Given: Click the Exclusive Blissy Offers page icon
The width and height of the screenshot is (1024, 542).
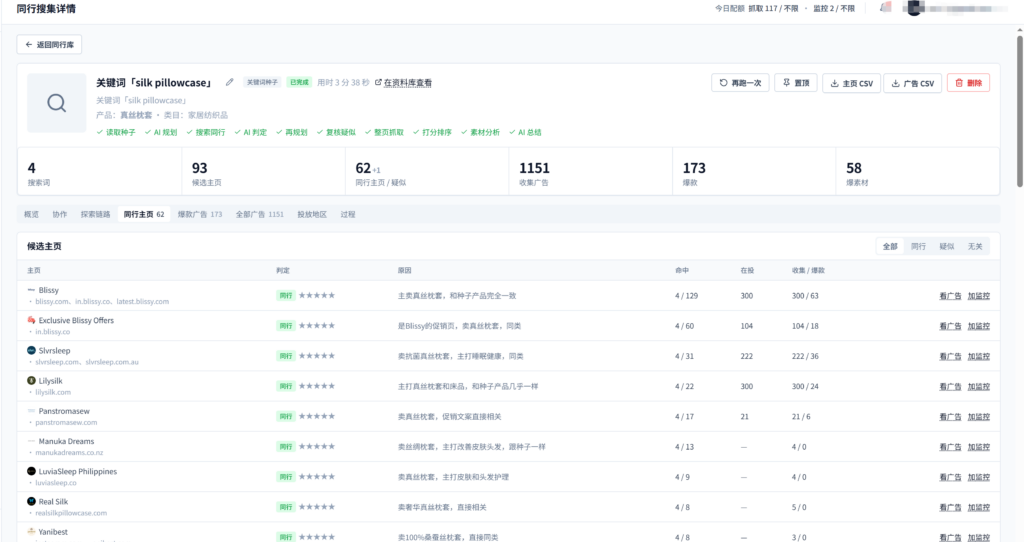Looking at the screenshot, I should [31, 320].
